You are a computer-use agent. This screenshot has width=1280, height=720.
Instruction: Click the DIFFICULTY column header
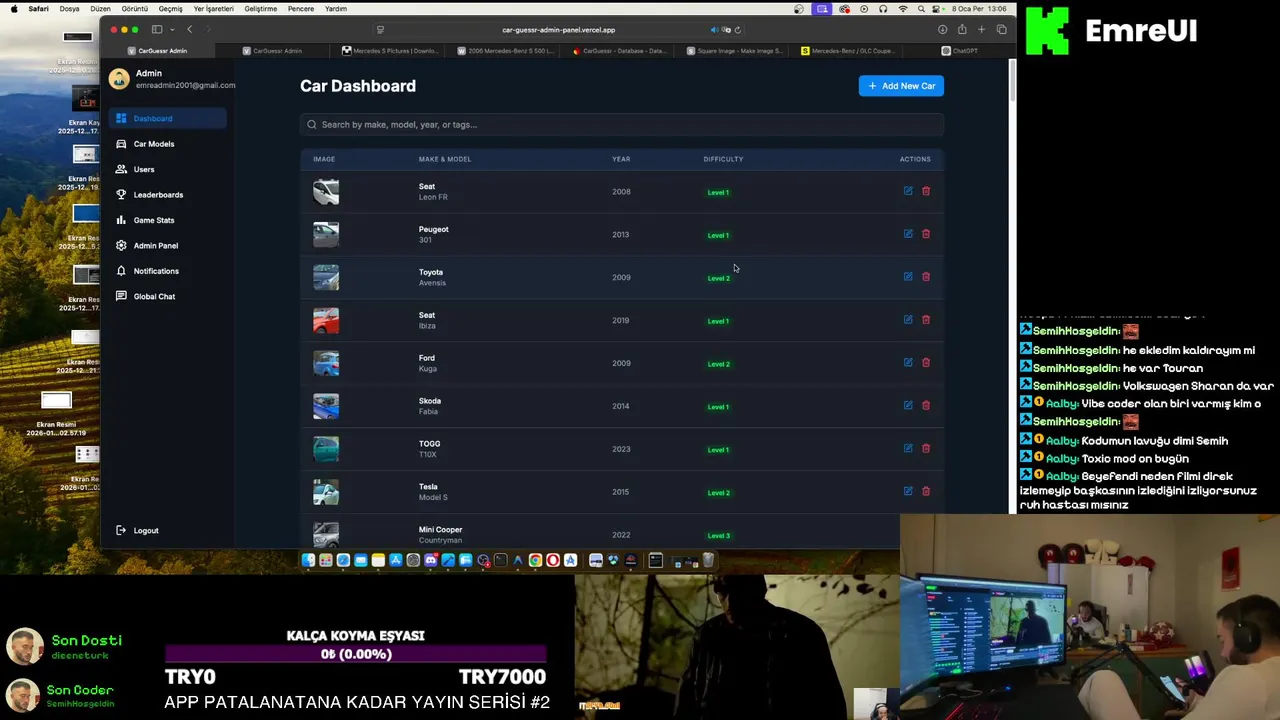[723, 159]
